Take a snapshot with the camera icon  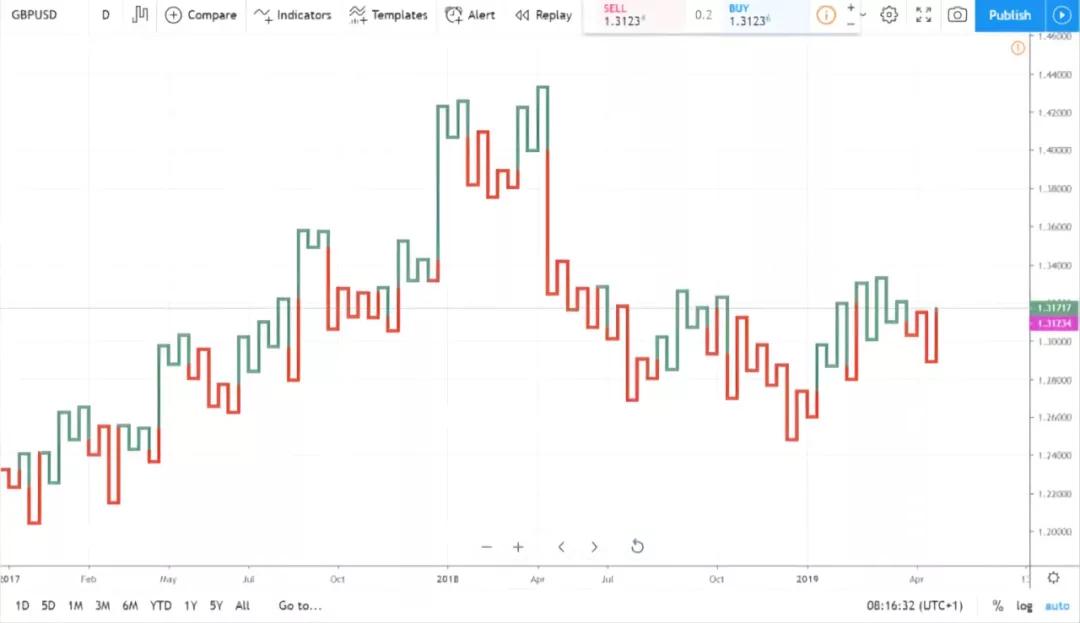(957, 14)
